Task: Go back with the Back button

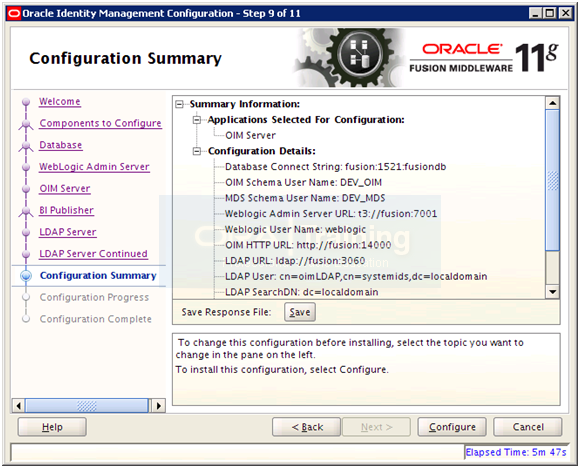Action: click(306, 427)
